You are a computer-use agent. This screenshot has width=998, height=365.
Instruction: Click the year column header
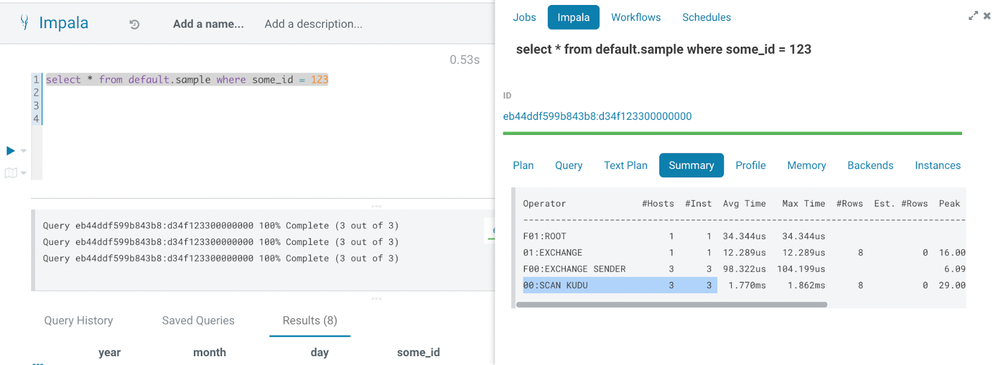tap(109, 352)
